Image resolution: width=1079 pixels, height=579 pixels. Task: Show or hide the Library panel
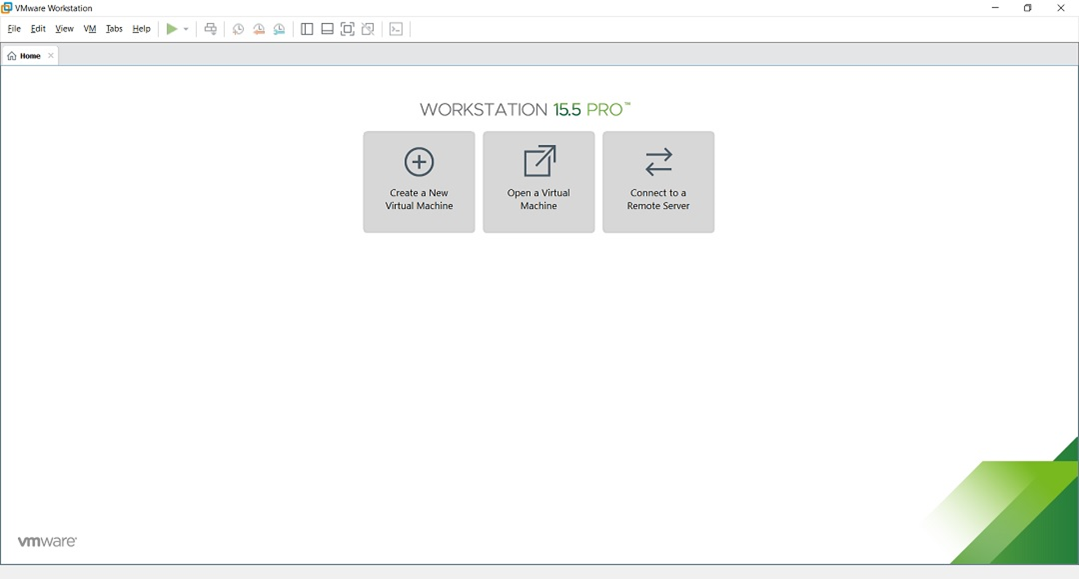click(x=306, y=28)
